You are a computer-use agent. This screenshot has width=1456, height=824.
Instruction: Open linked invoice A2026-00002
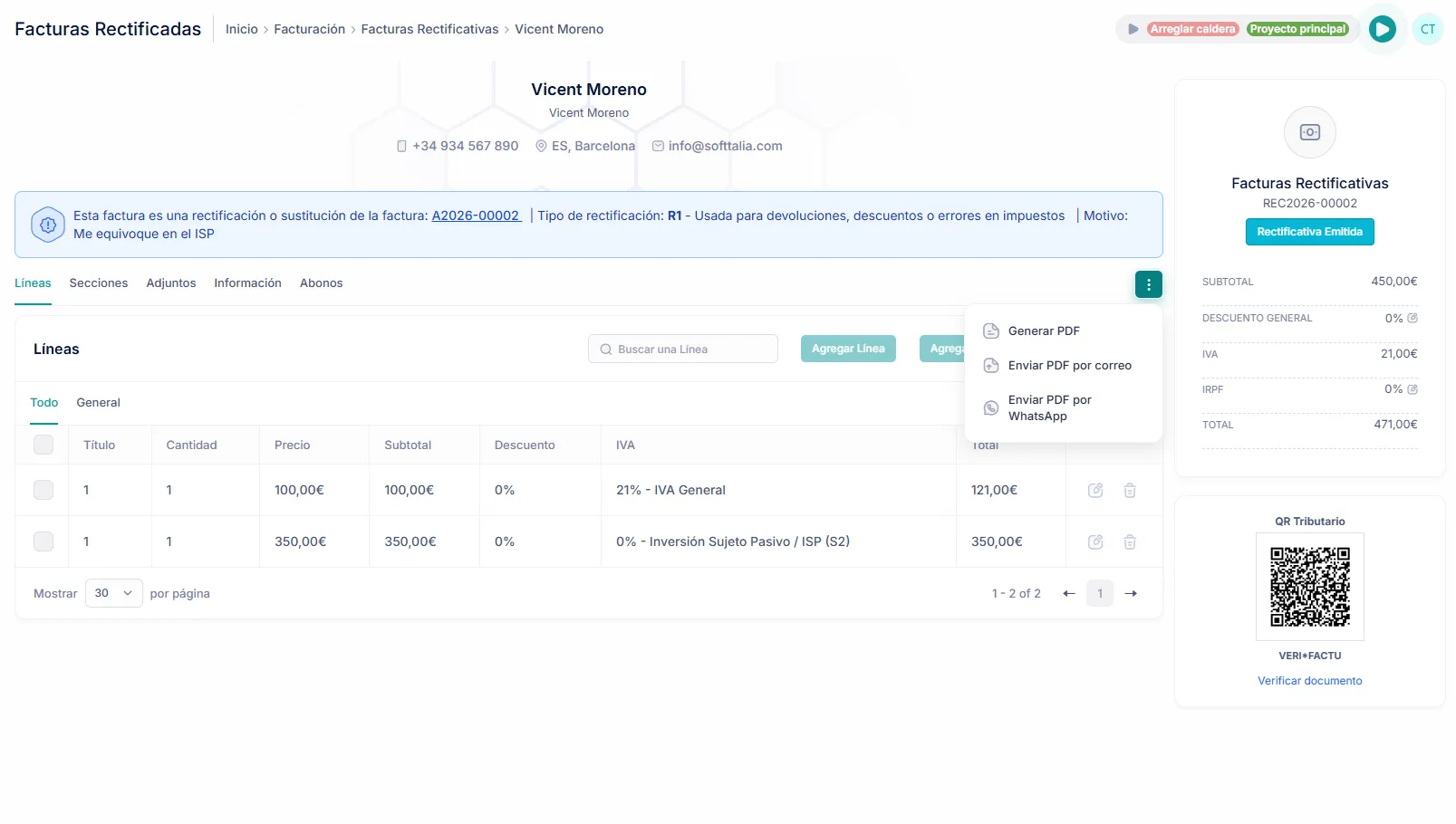tap(476, 216)
